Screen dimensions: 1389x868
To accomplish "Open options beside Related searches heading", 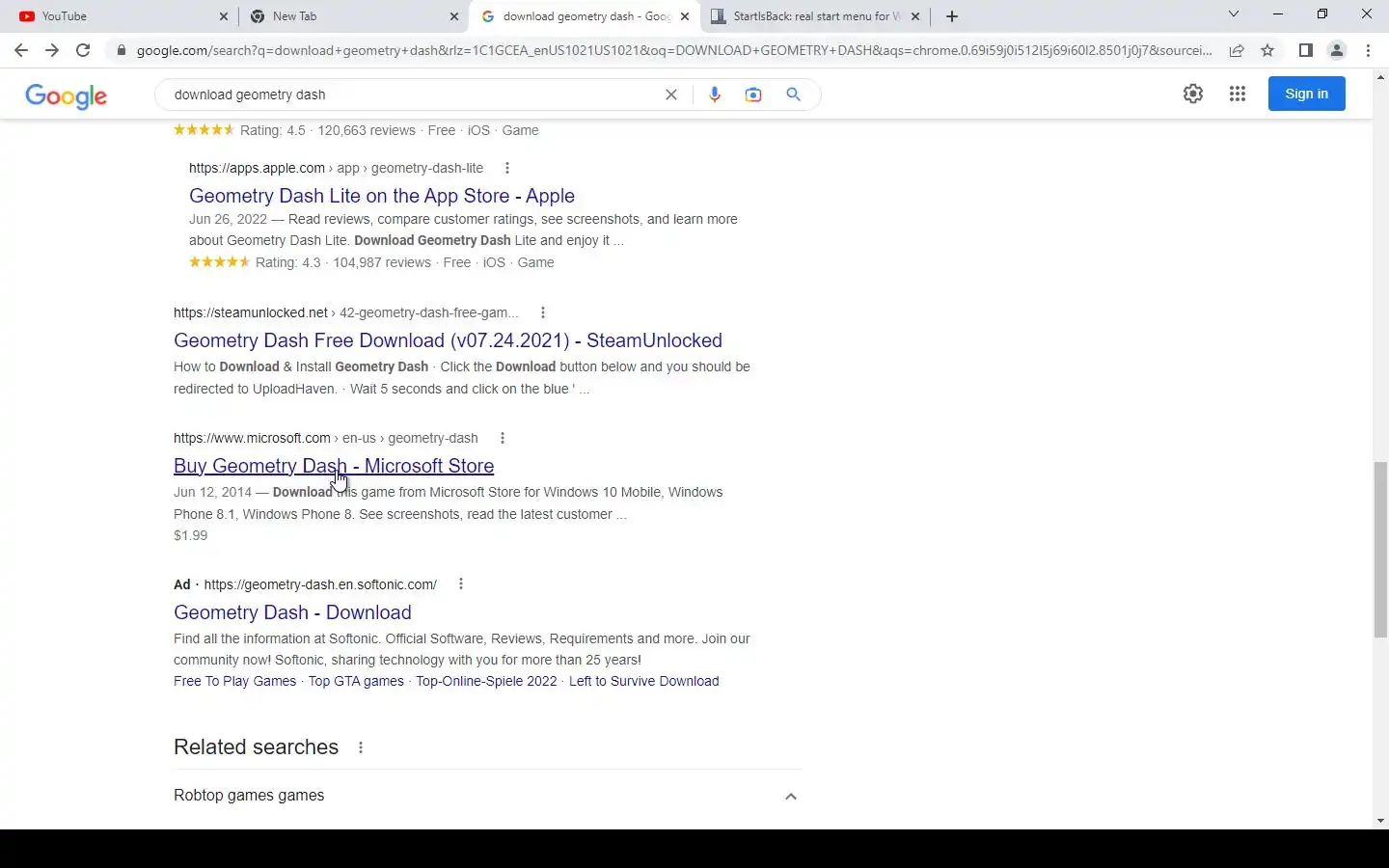I will pos(361,747).
